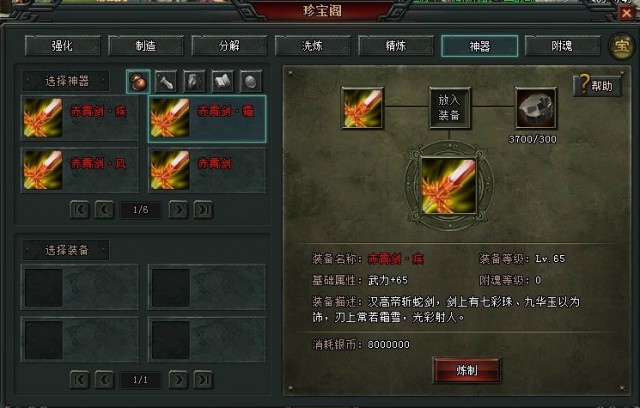The height and width of the screenshot is (408, 640).
Task: Select the pouch category filter icon
Action: pos(138,82)
